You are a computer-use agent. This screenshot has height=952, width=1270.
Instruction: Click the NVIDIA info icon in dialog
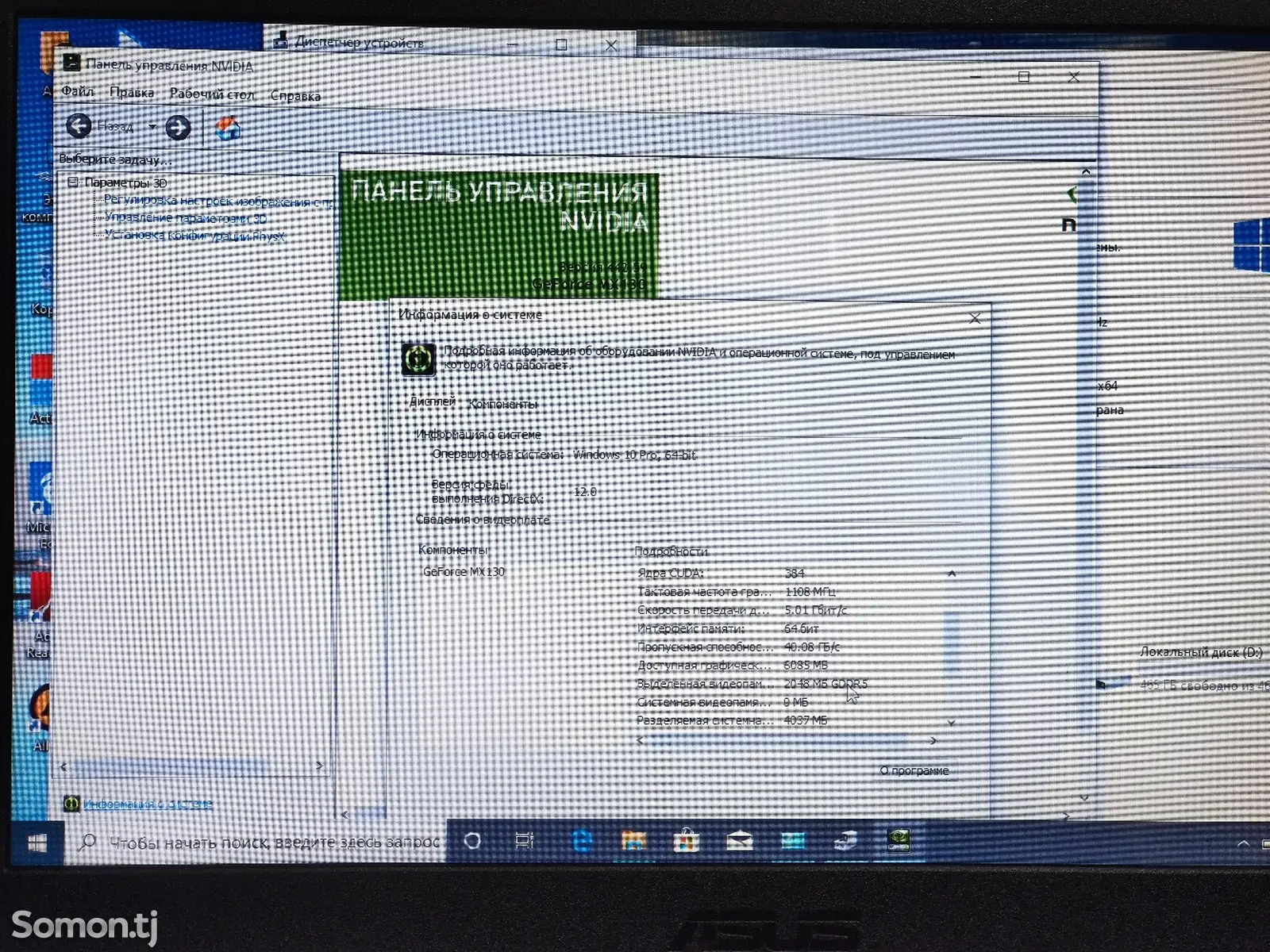418,359
